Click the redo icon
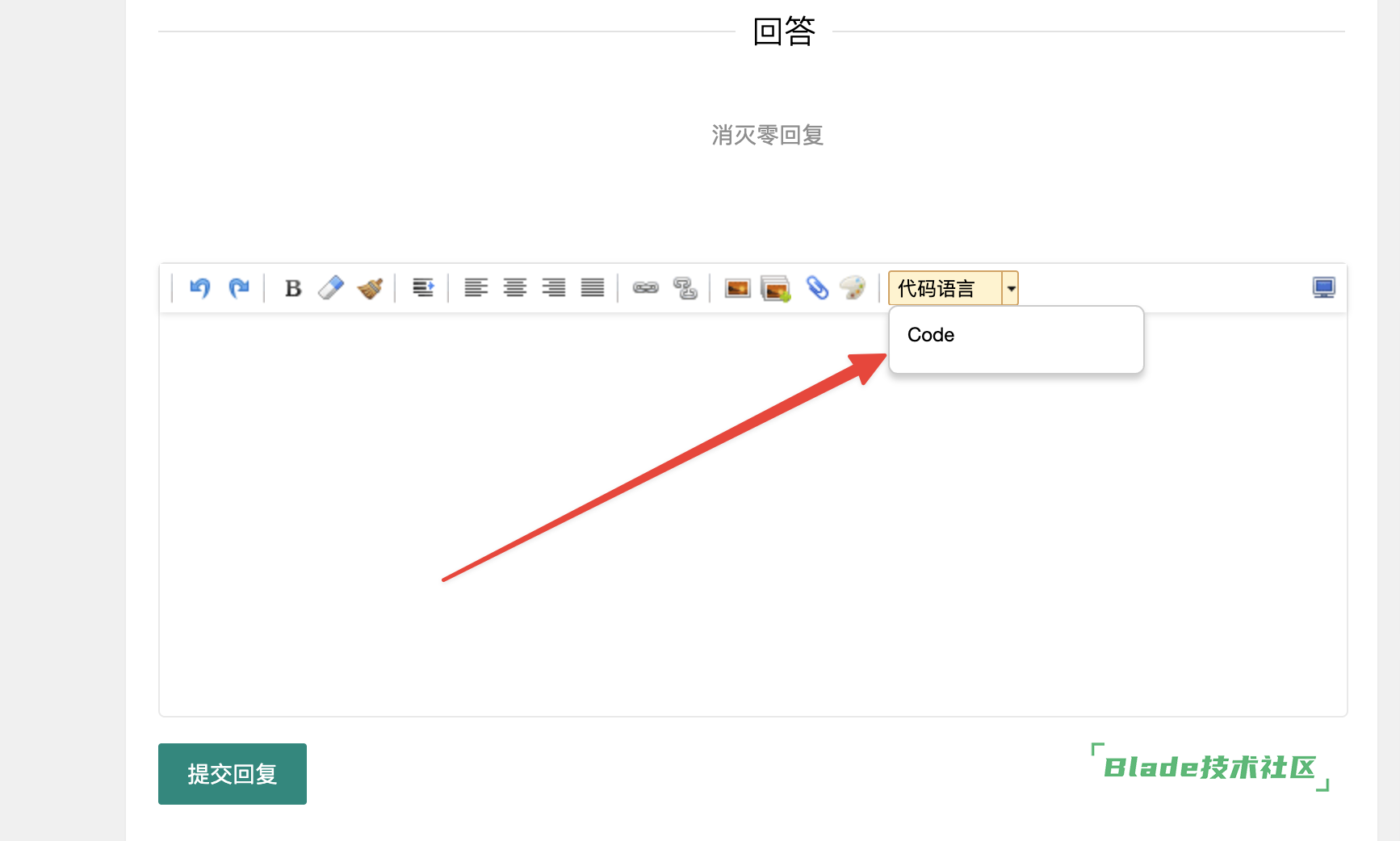 [239, 287]
